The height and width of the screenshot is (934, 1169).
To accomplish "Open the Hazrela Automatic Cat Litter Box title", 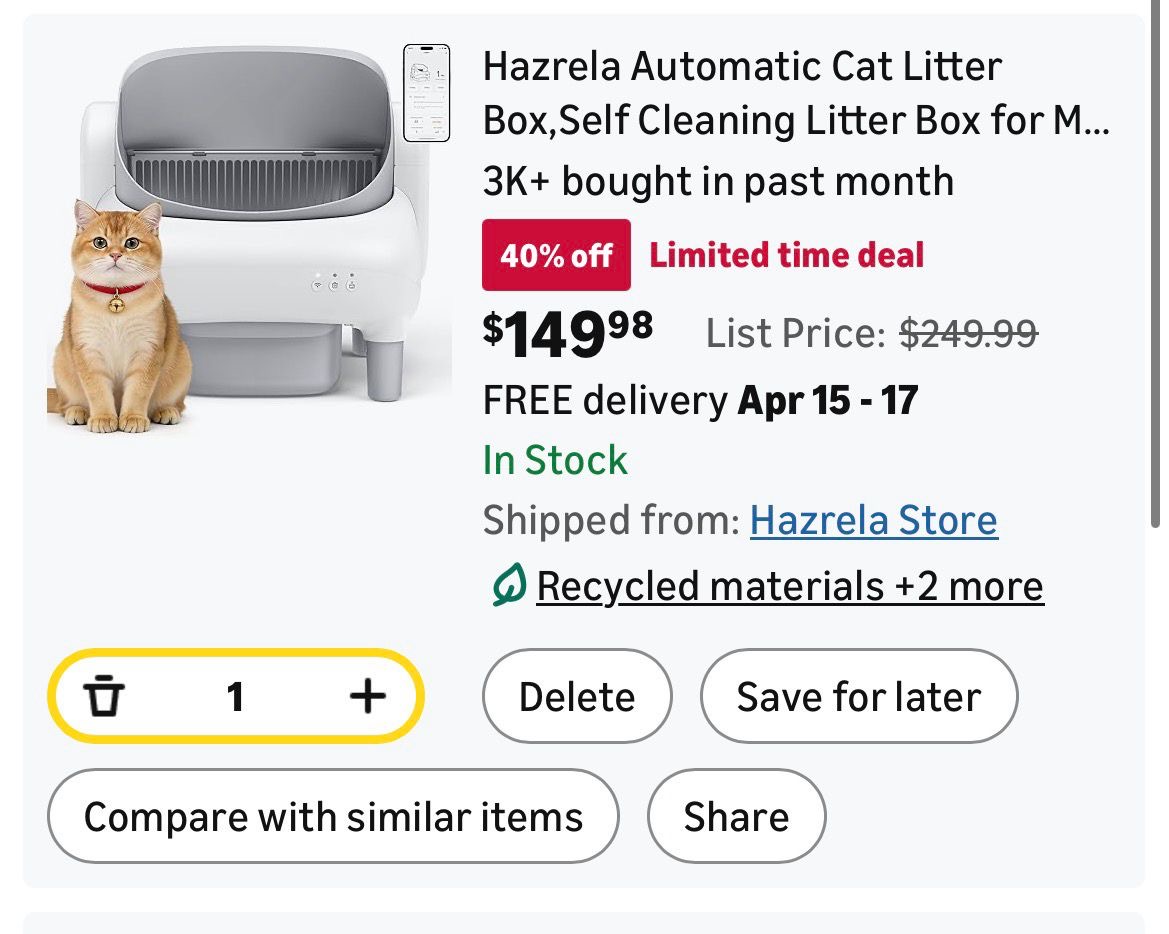I will point(796,94).
